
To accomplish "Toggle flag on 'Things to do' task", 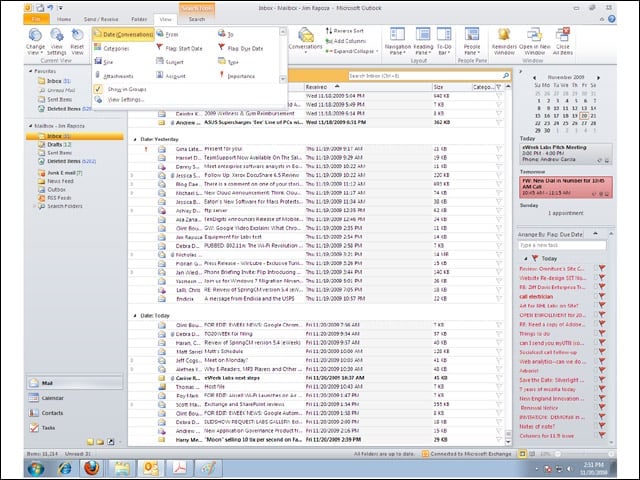I will pyautogui.click(x=602, y=333).
